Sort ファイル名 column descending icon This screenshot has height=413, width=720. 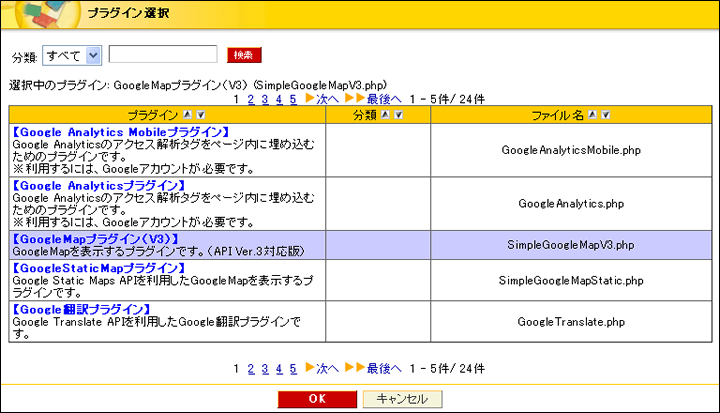pos(605,116)
